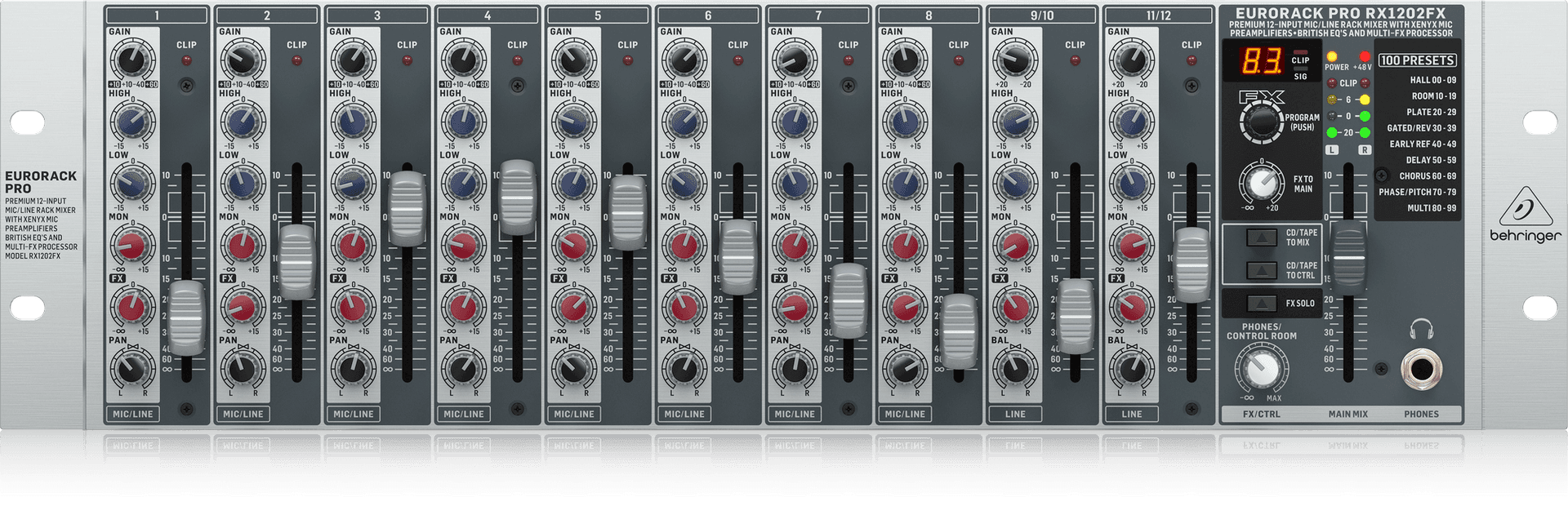This screenshot has width=1568, height=506.
Task: Click the channel 7 FX send knob
Action: pos(793,307)
